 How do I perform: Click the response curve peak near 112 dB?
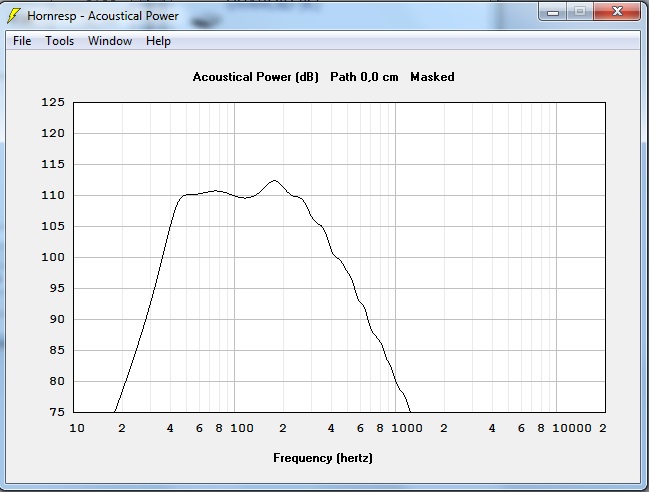coord(274,180)
